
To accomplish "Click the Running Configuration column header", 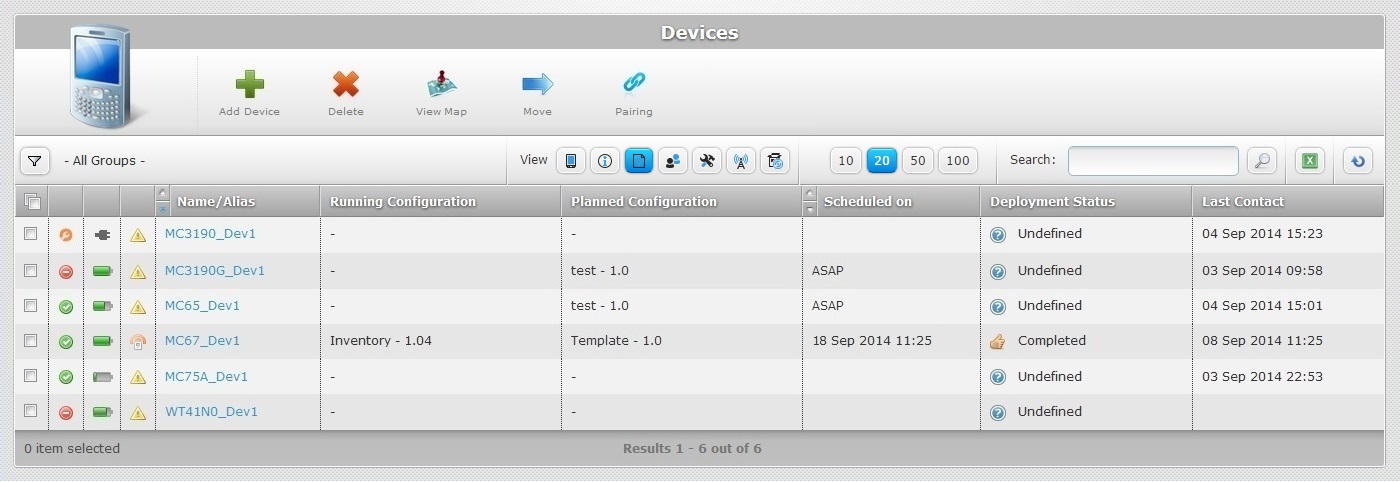I will tap(403, 202).
